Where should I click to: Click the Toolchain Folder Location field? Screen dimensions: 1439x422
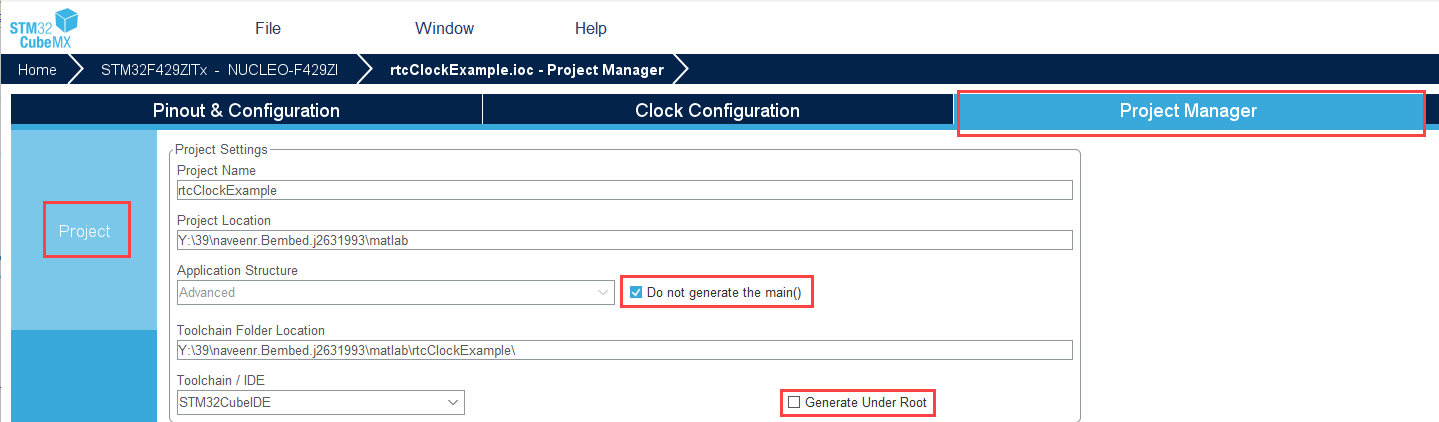(x=624, y=350)
